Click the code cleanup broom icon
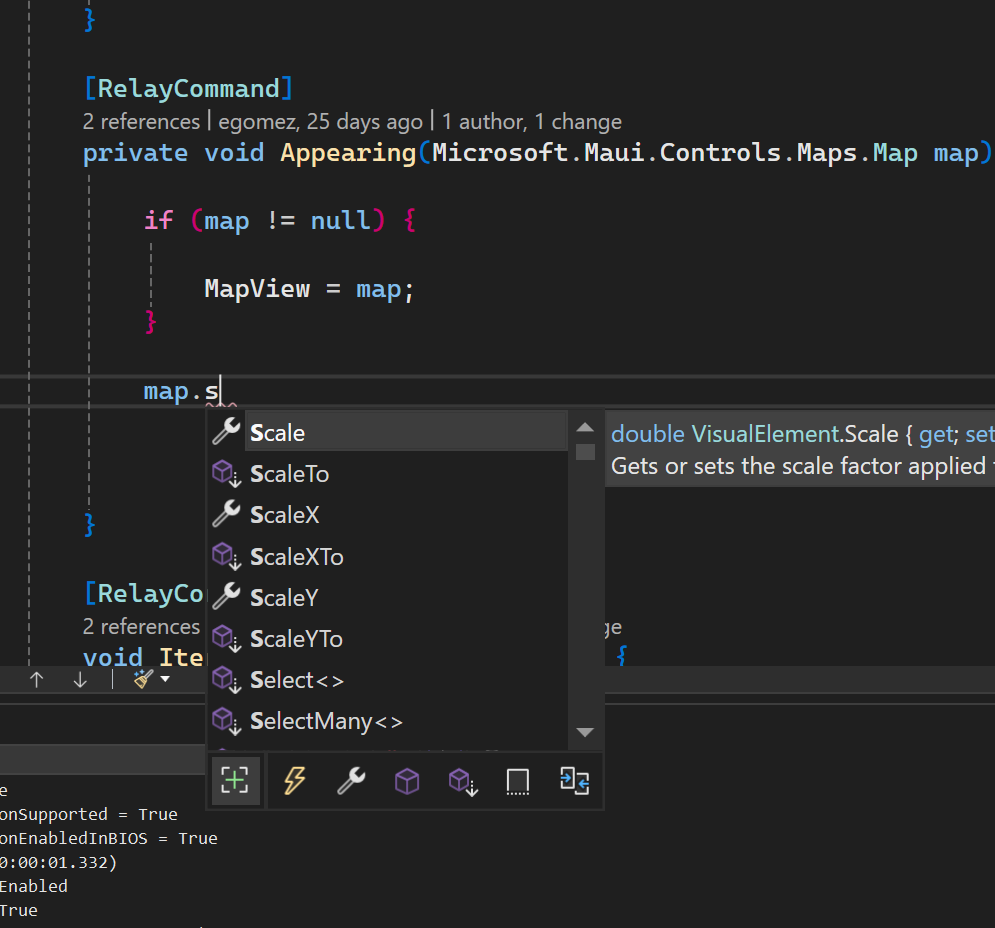 [x=143, y=679]
